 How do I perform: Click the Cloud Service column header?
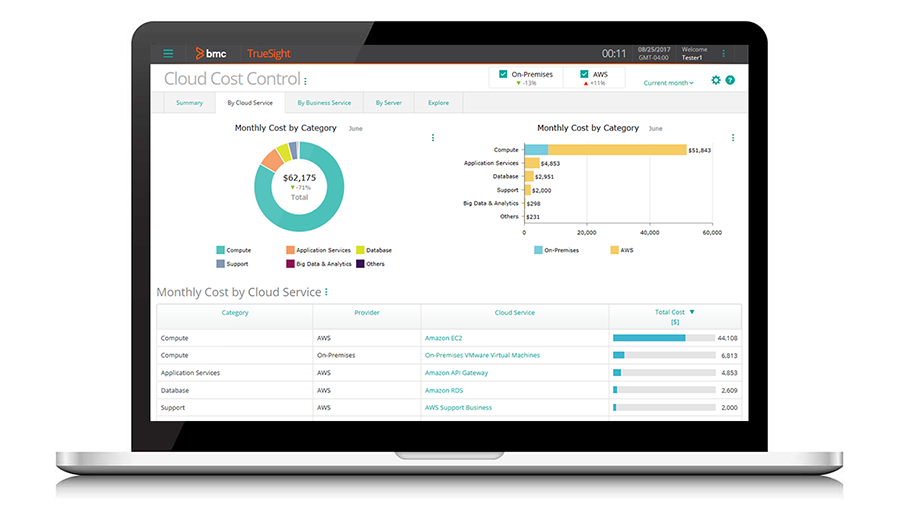pos(515,313)
